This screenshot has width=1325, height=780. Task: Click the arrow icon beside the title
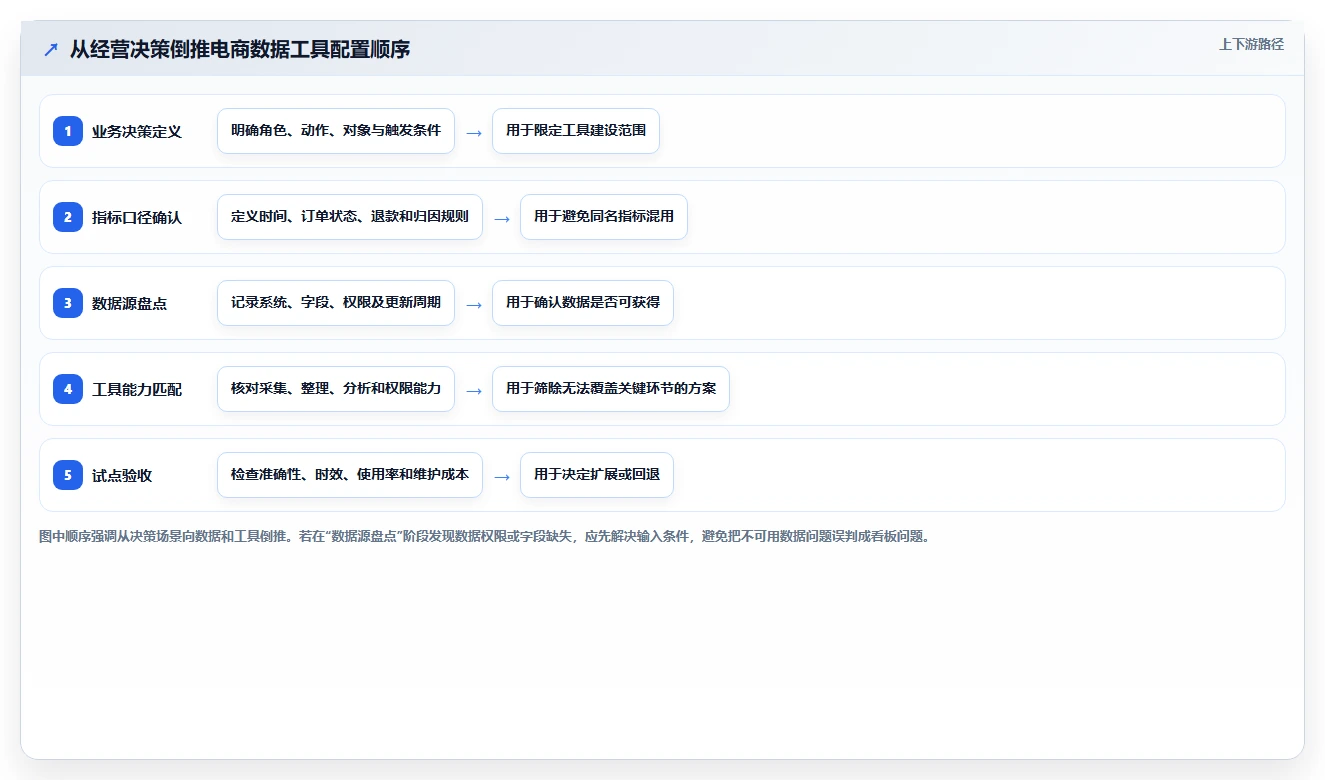(x=51, y=49)
